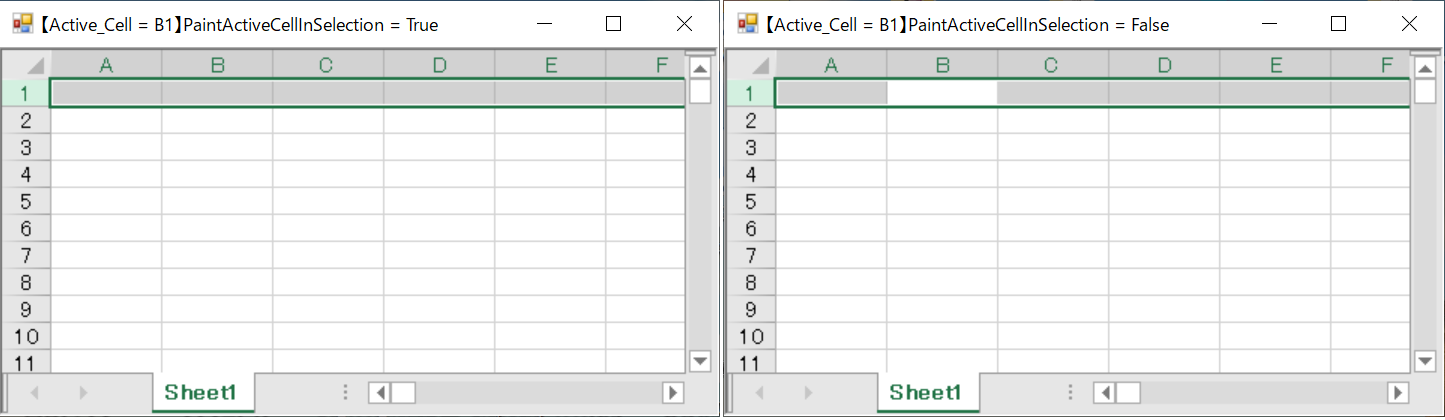Select row 6 header in the False window
The image size is (1445, 420).
[x=751, y=228]
